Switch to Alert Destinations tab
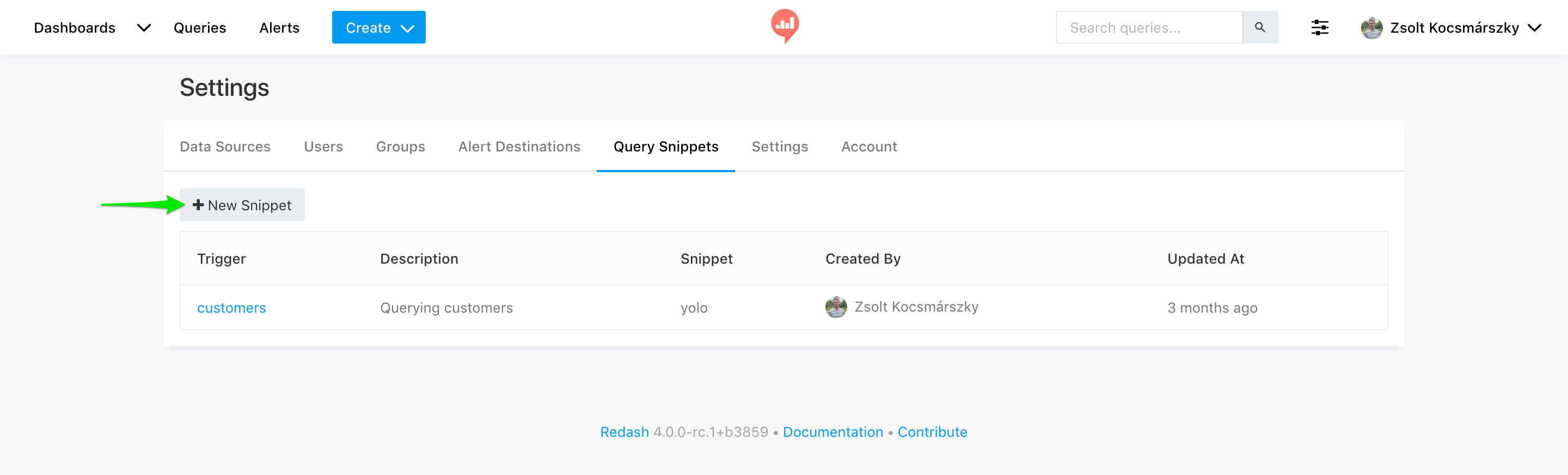Image resolution: width=1568 pixels, height=475 pixels. pyautogui.click(x=519, y=147)
